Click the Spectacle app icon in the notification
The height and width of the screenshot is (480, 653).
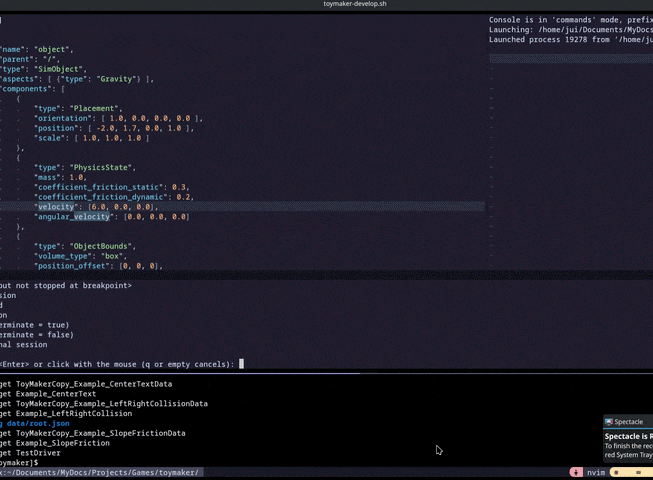click(x=609, y=422)
